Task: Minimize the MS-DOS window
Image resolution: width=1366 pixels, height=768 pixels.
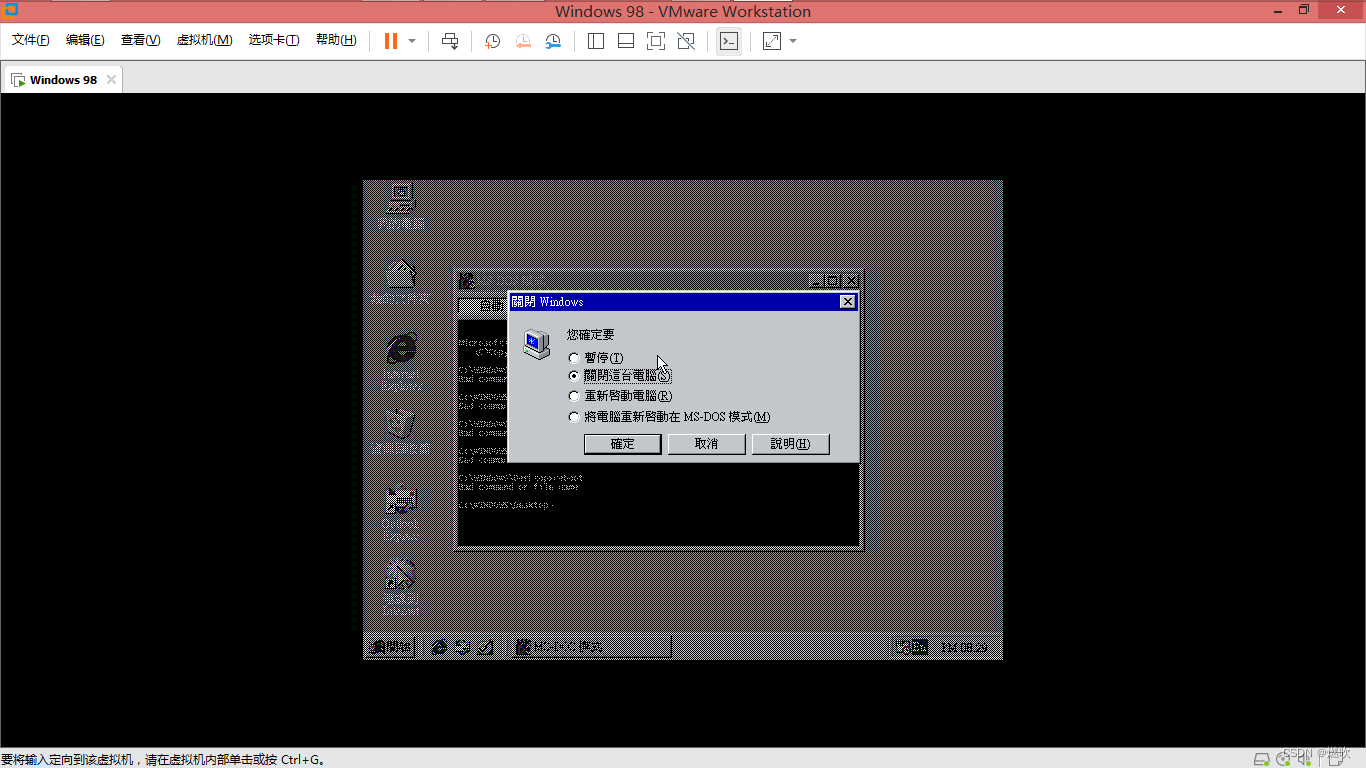Action: tap(815, 281)
